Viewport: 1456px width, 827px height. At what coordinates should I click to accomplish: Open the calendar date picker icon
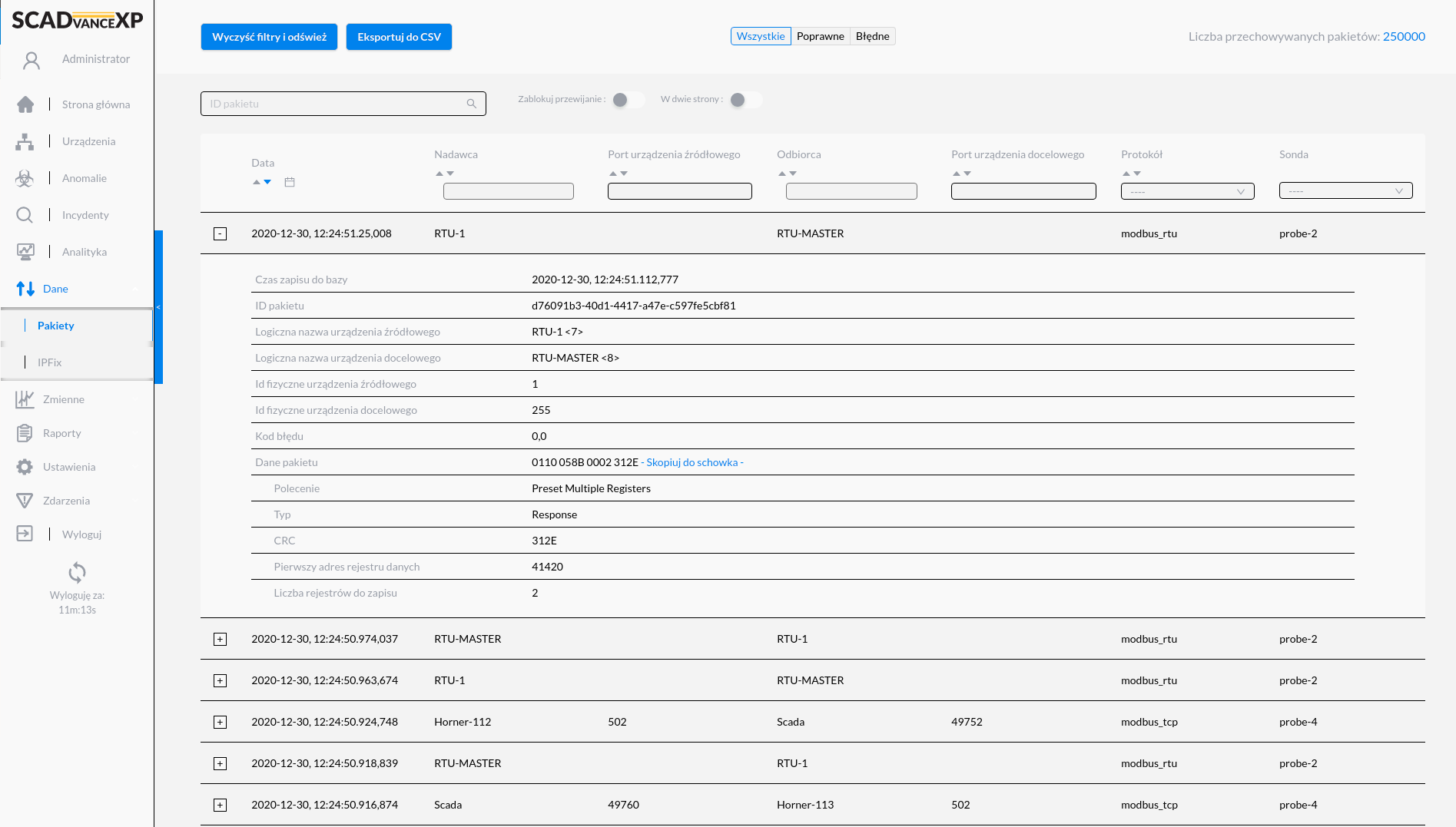290,182
